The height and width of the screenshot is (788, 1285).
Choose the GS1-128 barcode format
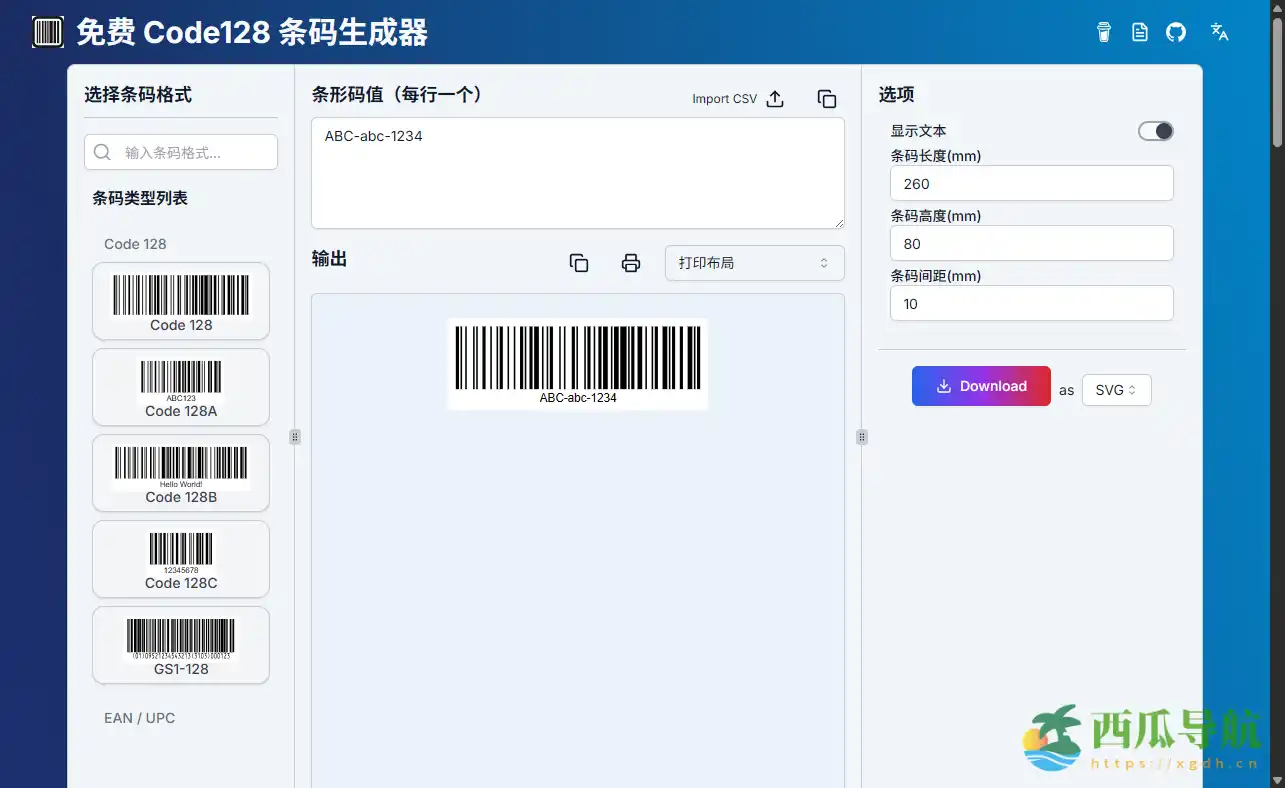[181, 645]
